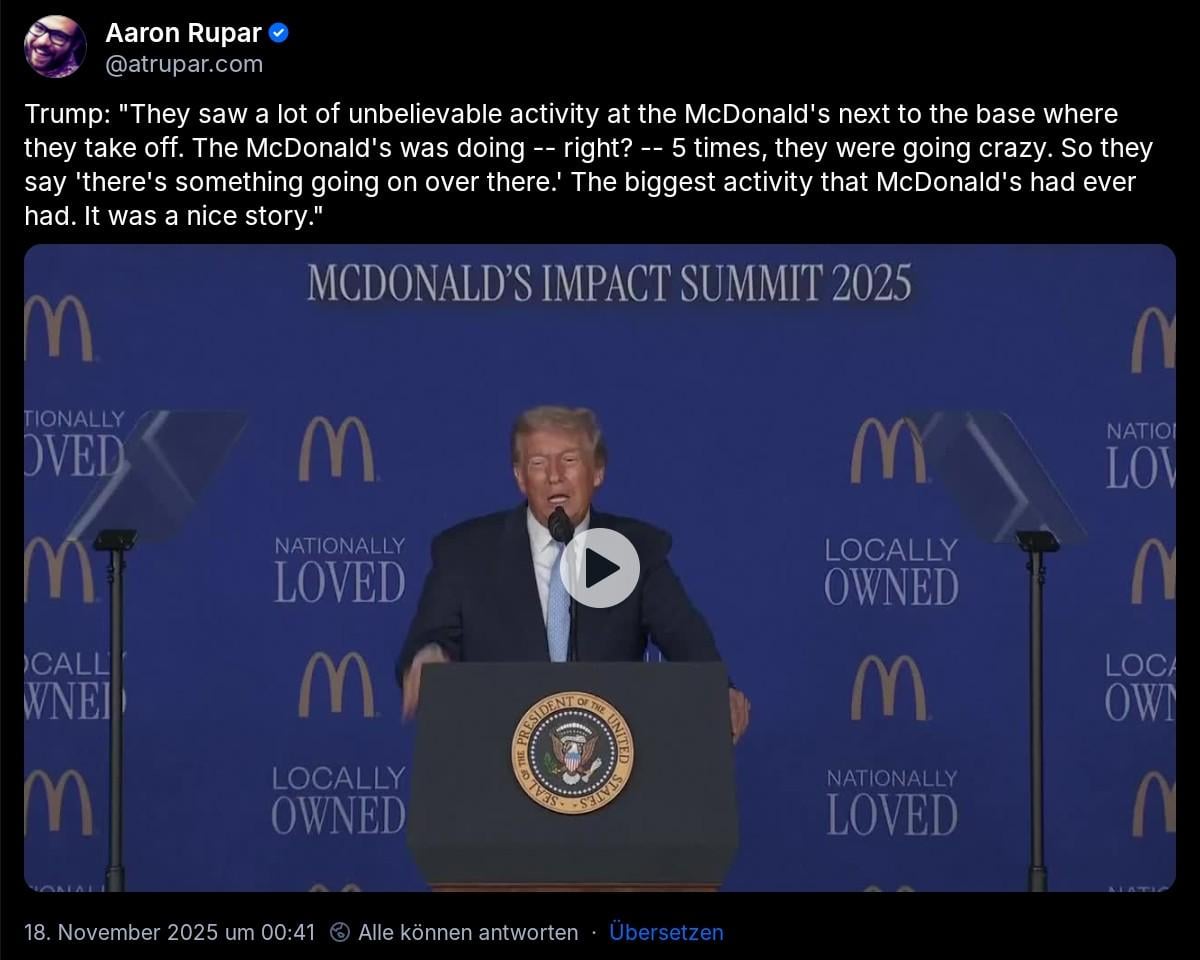
Task: Translate the post with Übersetzen
Action: pos(666,932)
